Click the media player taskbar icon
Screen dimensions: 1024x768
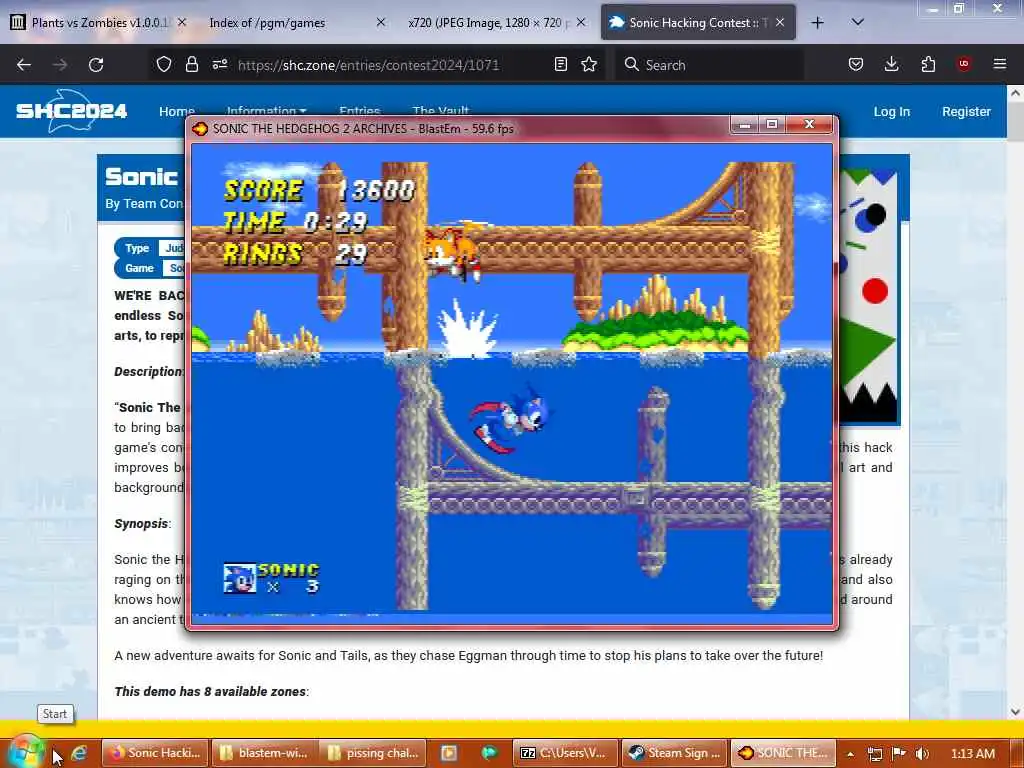[449, 753]
